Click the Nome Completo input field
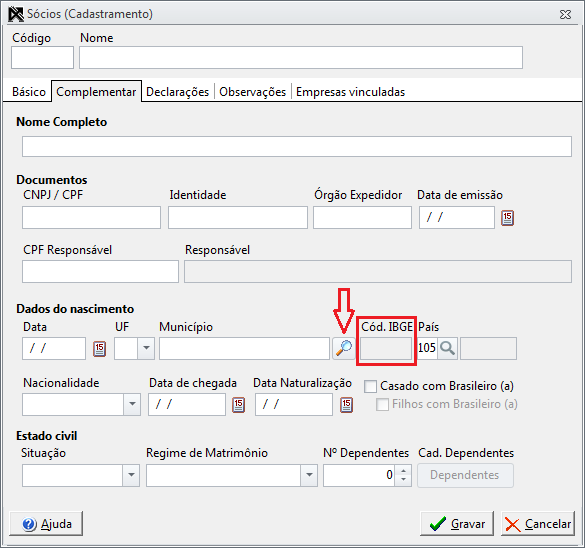Viewport: 585px width, 548px height. (x=297, y=146)
